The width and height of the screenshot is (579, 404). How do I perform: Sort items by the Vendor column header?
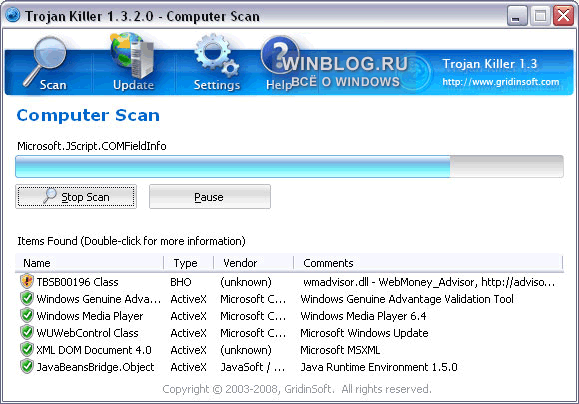coord(253,263)
